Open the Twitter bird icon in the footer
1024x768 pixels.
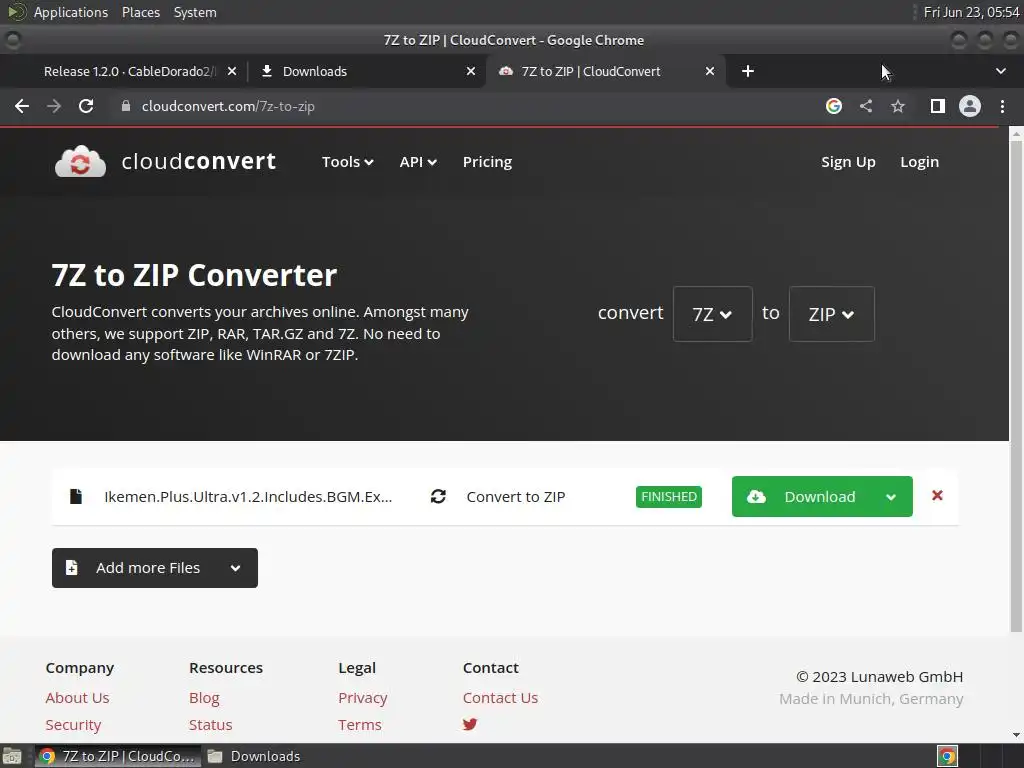click(x=470, y=724)
